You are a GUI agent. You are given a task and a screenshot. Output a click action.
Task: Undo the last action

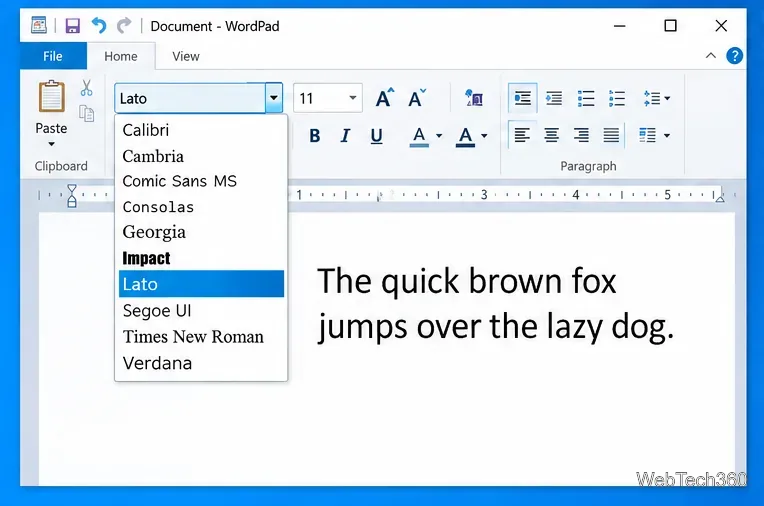click(99, 25)
